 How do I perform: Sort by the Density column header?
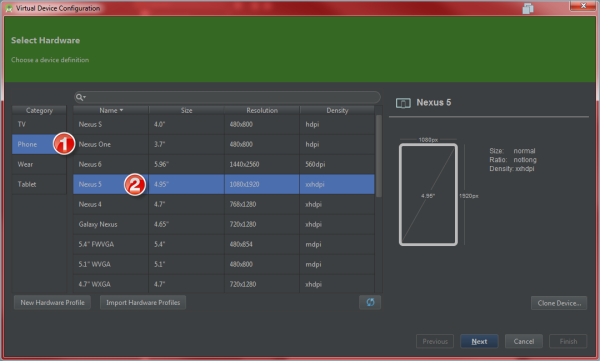coord(337,110)
